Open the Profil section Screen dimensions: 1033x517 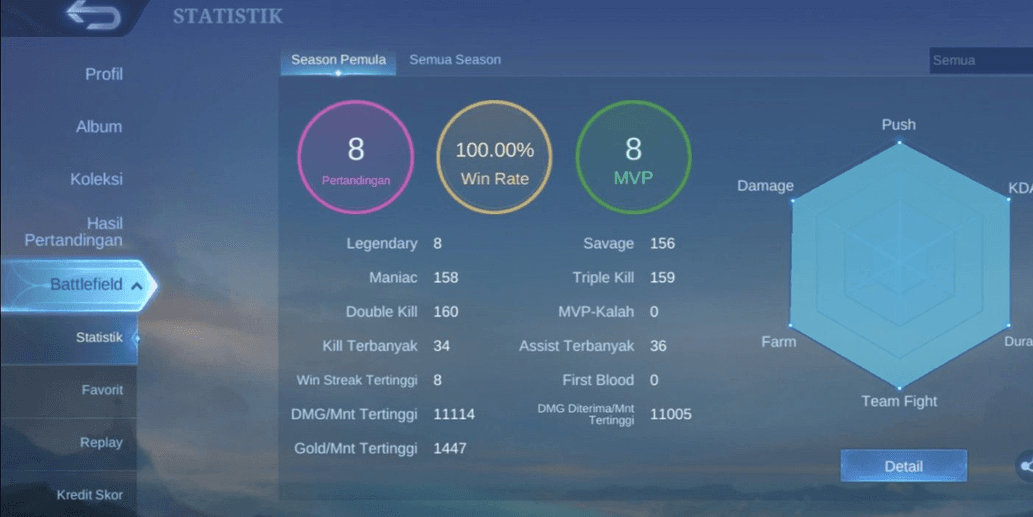pyautogui.click(x=103, y=74)
